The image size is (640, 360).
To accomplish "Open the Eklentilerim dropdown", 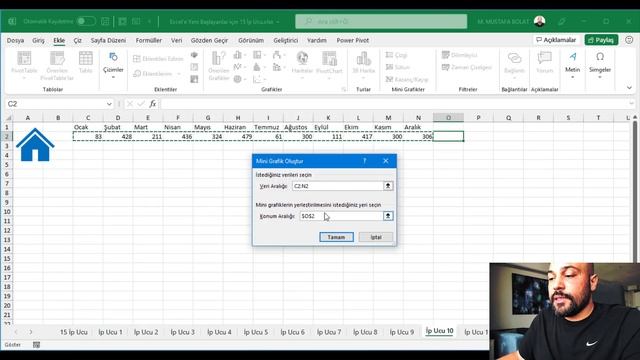I will (x=157, y=73).
